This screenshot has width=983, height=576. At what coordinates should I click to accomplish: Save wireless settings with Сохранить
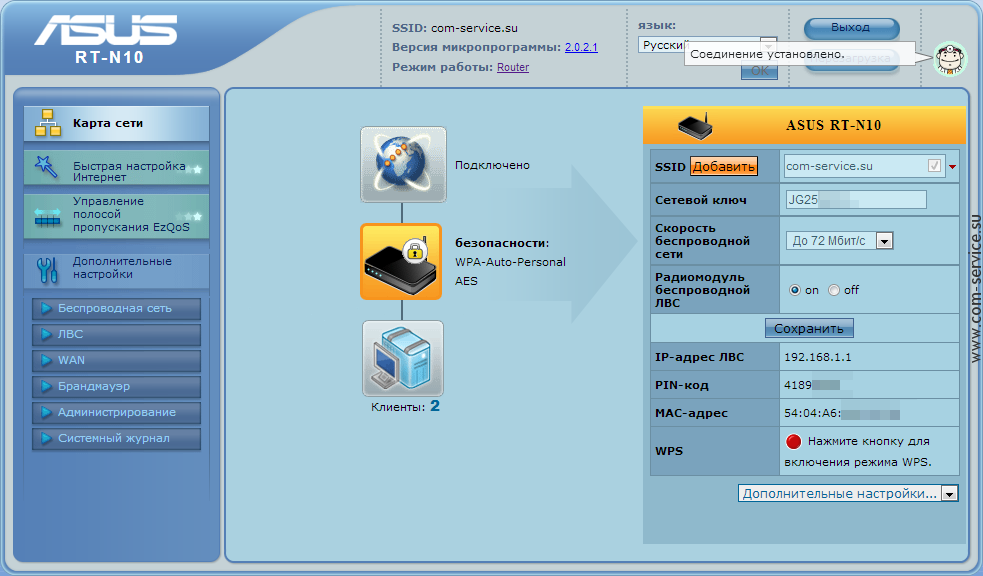(809, 328)
